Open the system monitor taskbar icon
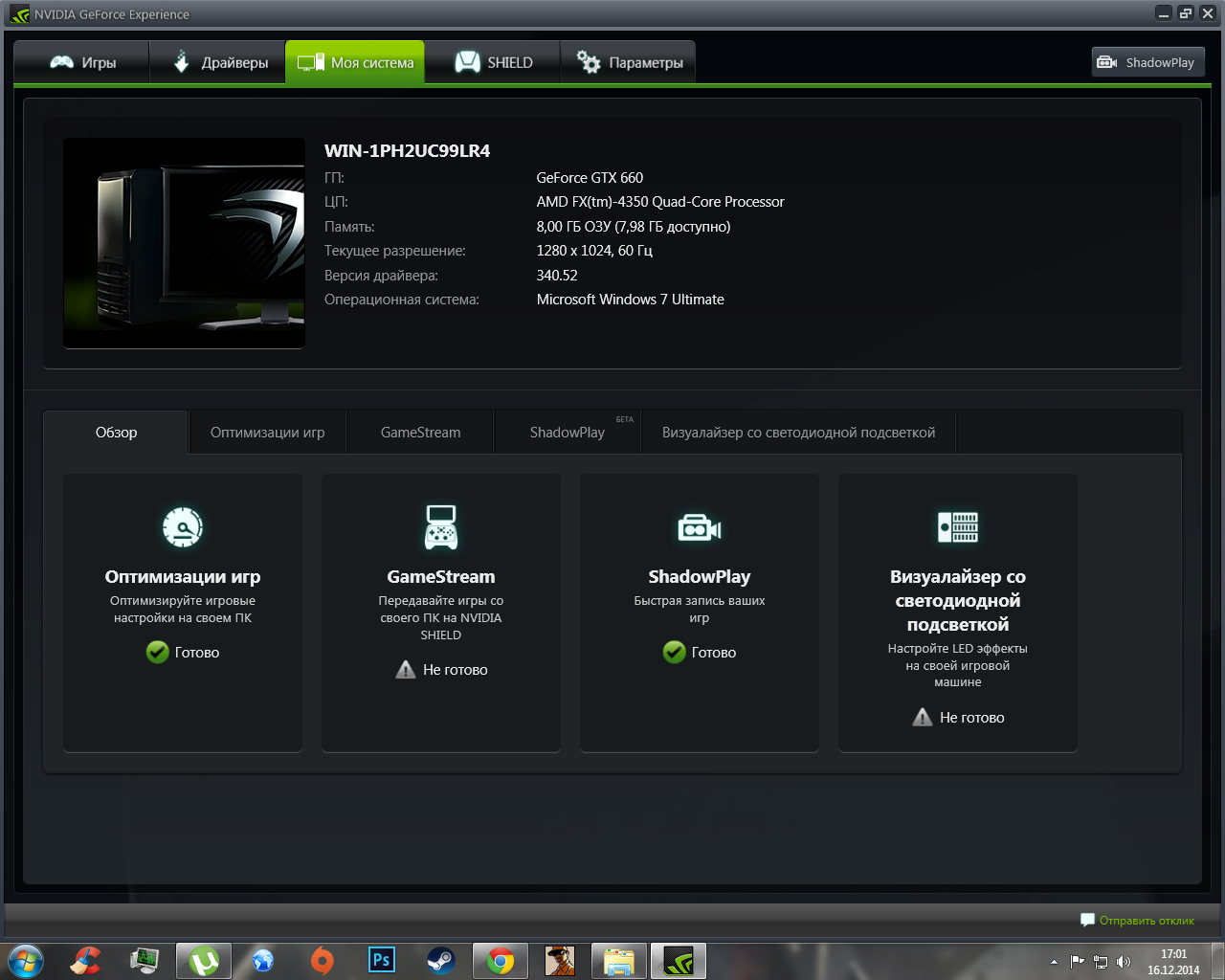1225x980 pixels. [145, 960]
